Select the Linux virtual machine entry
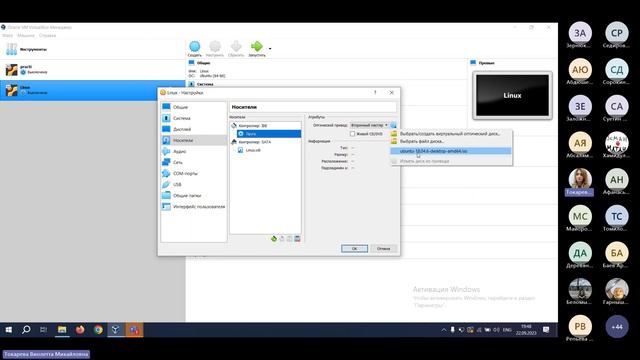The width and height of the screenshot is (640, 360). pos(93,90)
